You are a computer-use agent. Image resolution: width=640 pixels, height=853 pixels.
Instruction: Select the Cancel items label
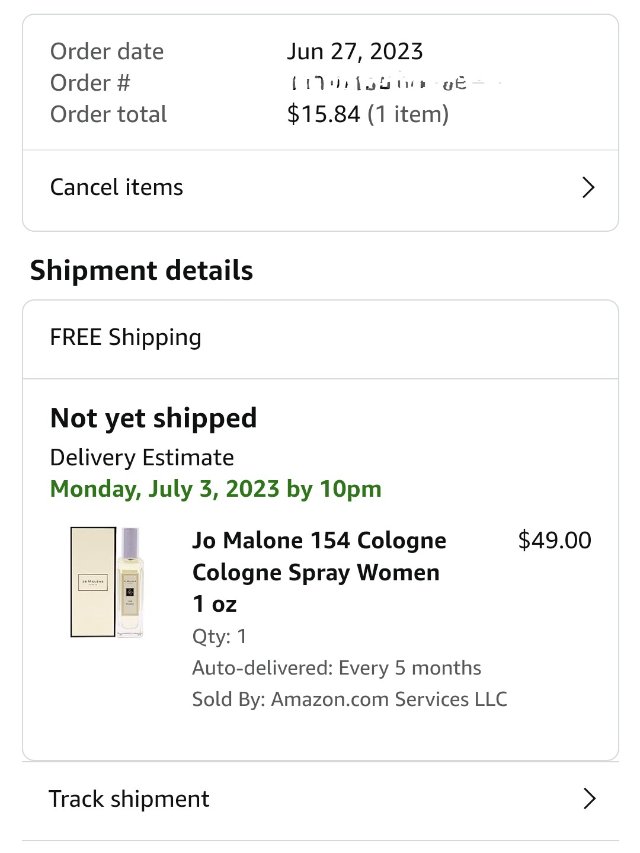(117, 188)
